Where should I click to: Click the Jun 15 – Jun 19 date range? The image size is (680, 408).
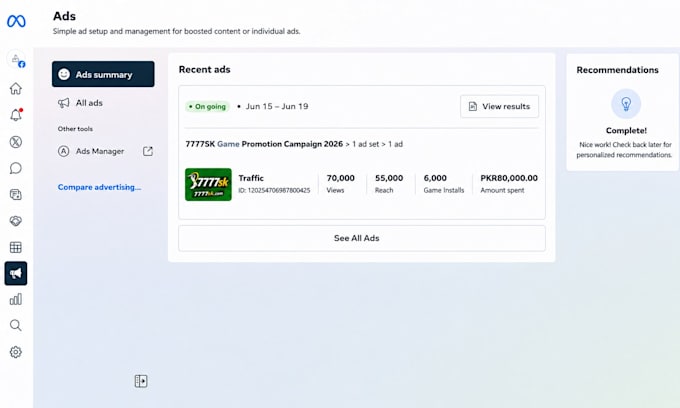click(x=277, y=106)
